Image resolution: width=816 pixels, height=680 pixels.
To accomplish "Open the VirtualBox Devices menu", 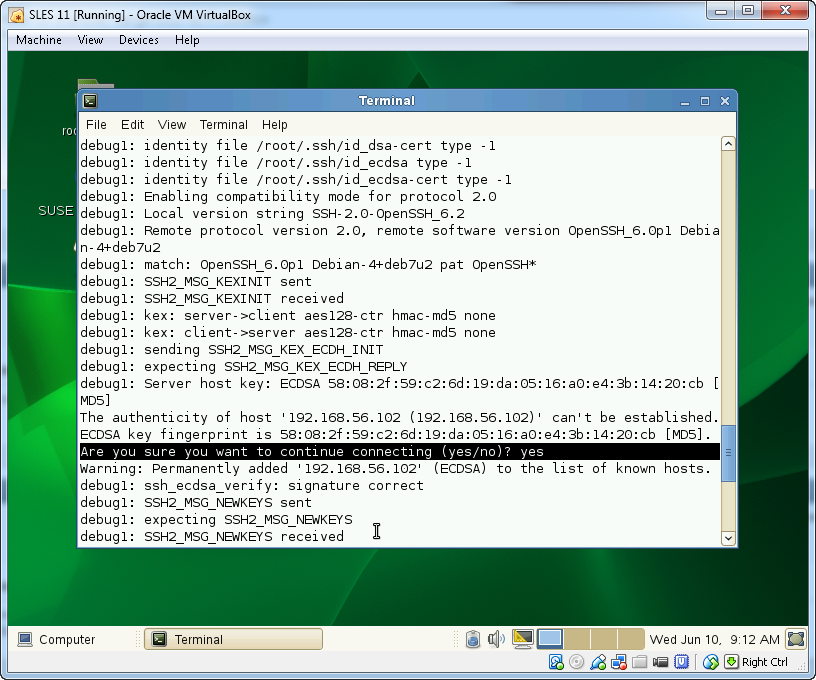I will tap(138, 40).
